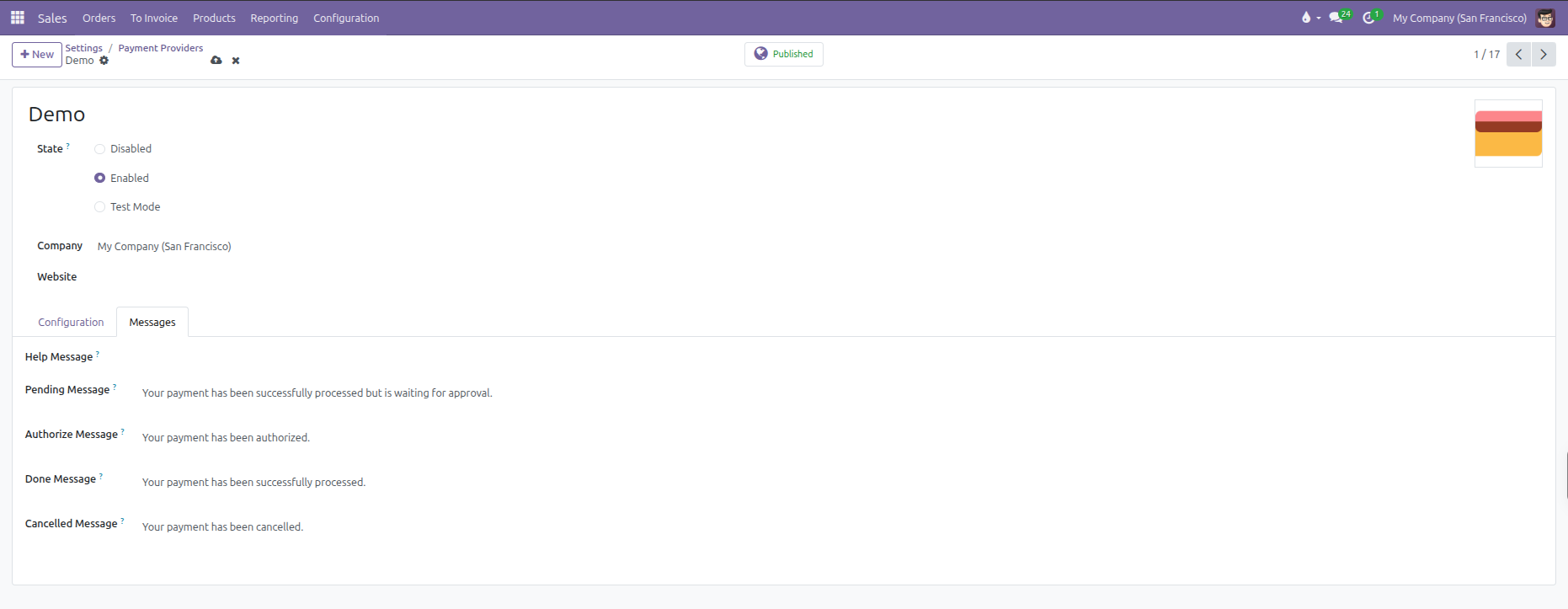This screenshot has height=609, width=1568.
Task: Open the activities clock icon with 1 badge
Action: click(x=1372, y=17)
